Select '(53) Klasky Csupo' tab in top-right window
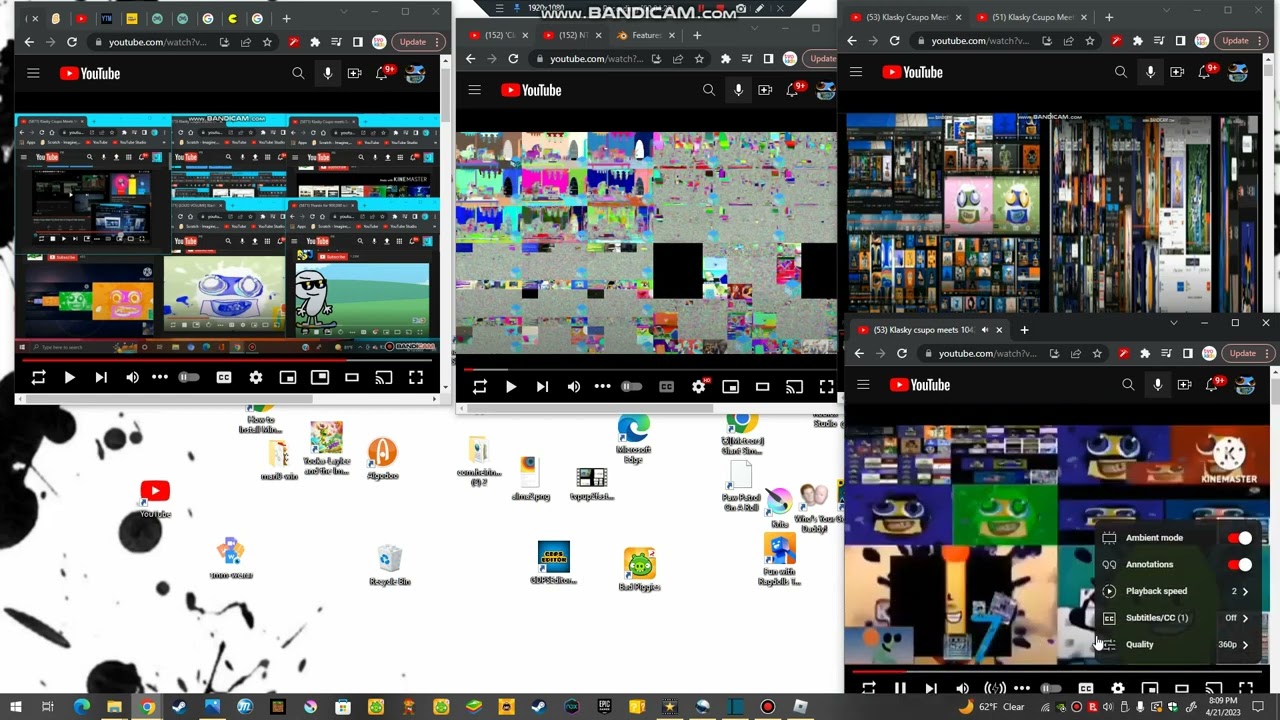Viewport: 1280px width, 720px height. point(904,17)
